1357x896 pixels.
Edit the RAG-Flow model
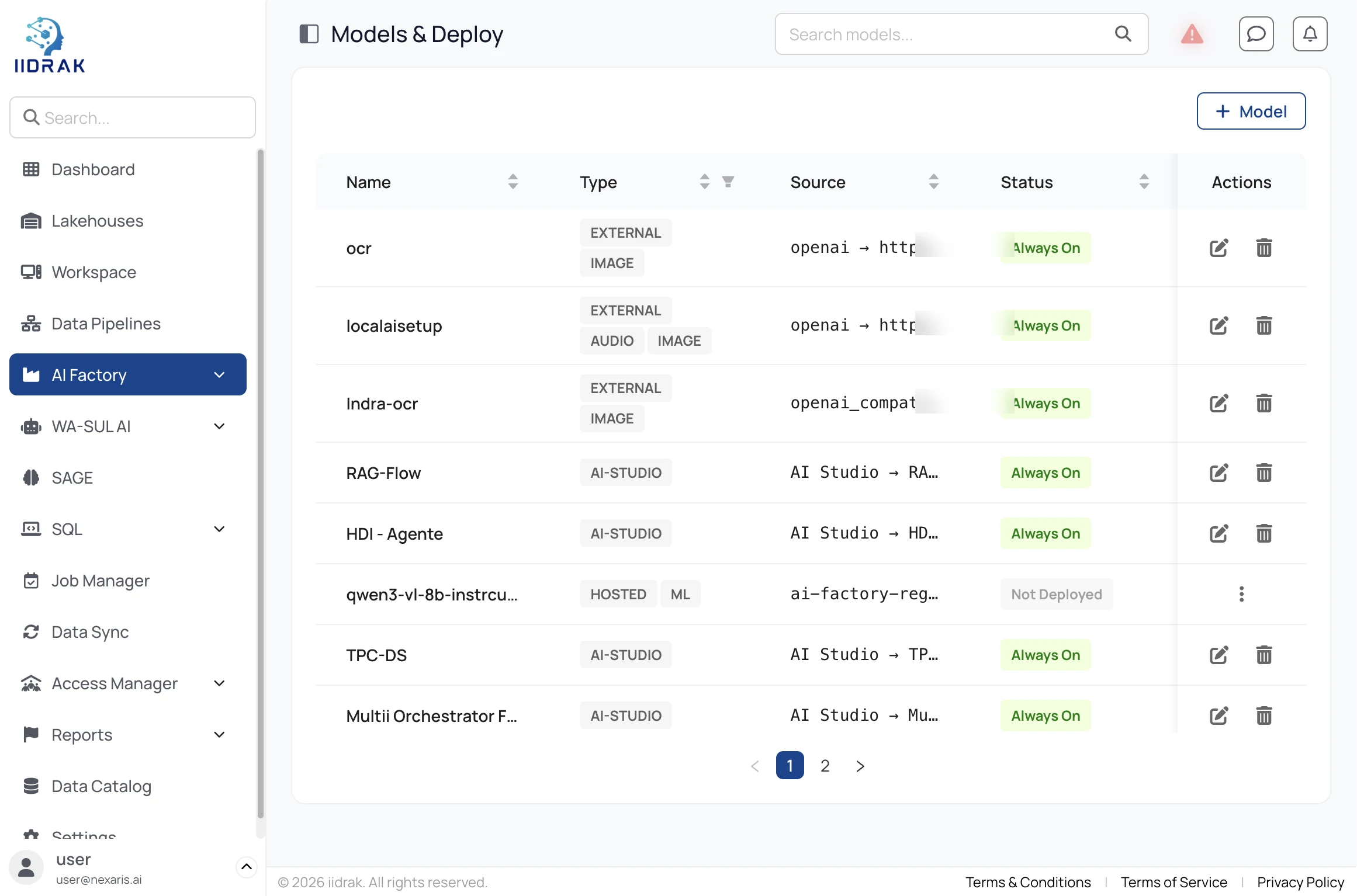(x=1218, y=473)
